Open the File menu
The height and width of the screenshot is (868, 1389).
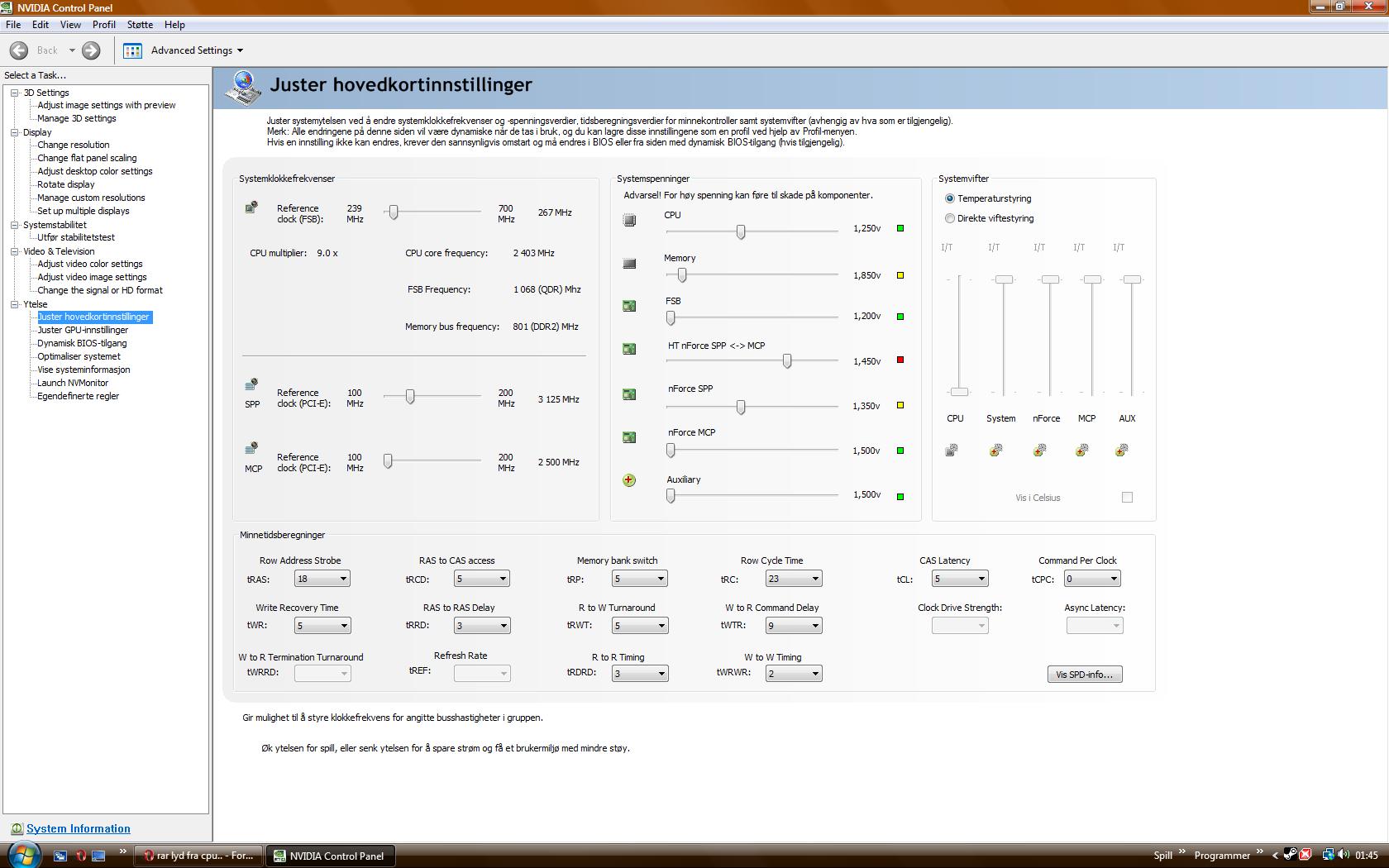(13, 25)
